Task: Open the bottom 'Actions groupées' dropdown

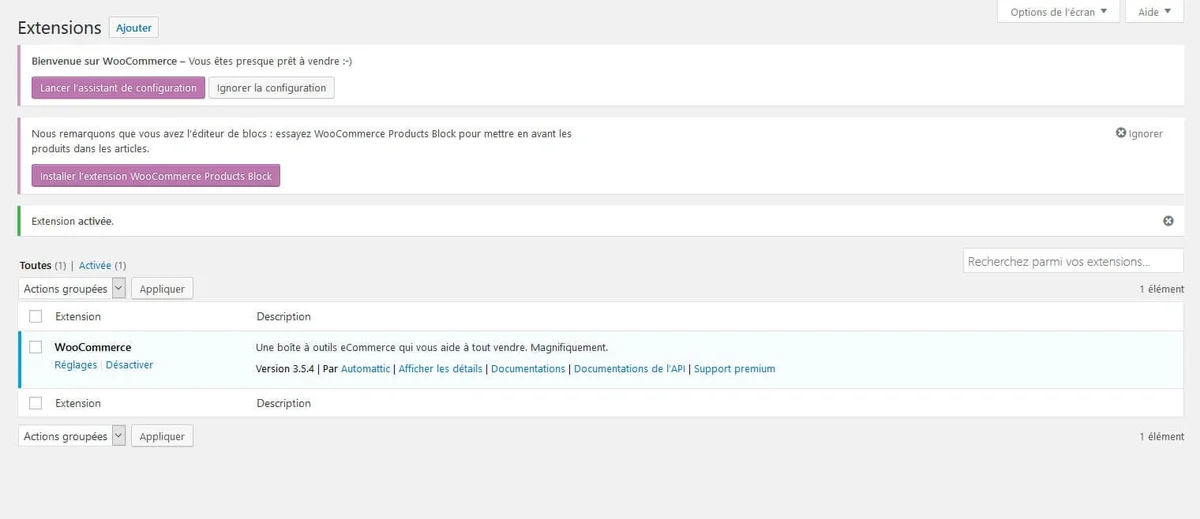Action: (x=72, y=436)
